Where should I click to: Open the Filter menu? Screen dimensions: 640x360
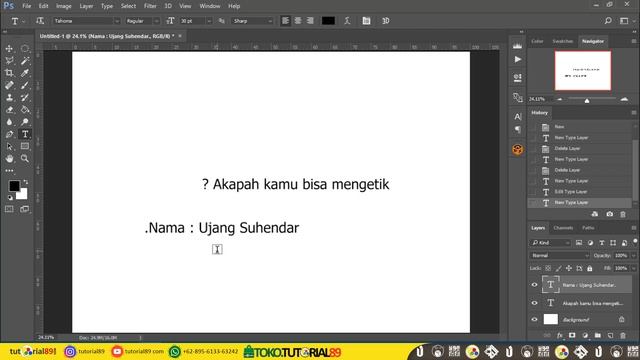[150, 6]
